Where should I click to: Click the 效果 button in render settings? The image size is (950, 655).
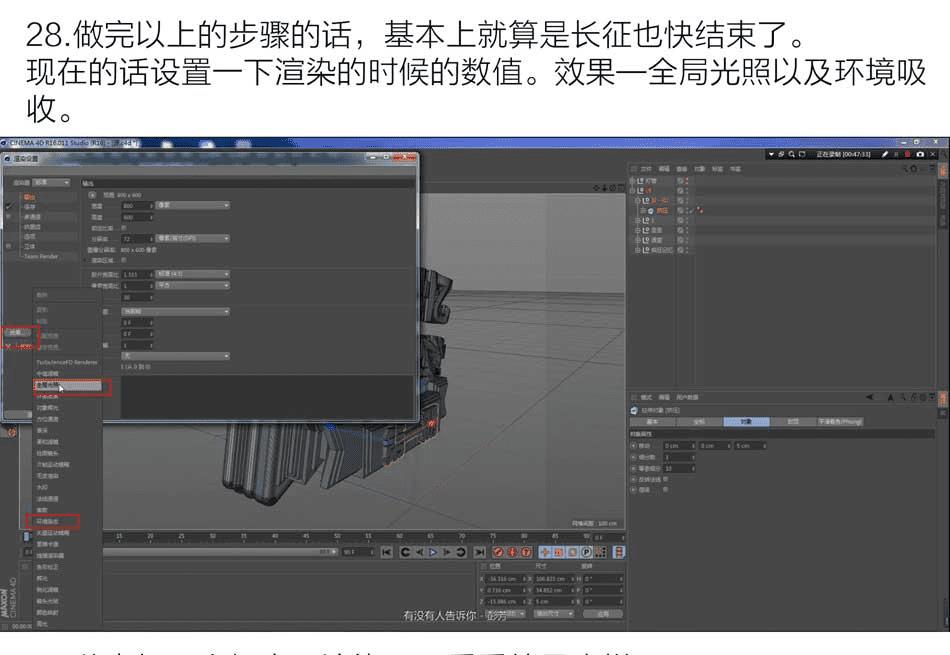[x=16, y=332]
